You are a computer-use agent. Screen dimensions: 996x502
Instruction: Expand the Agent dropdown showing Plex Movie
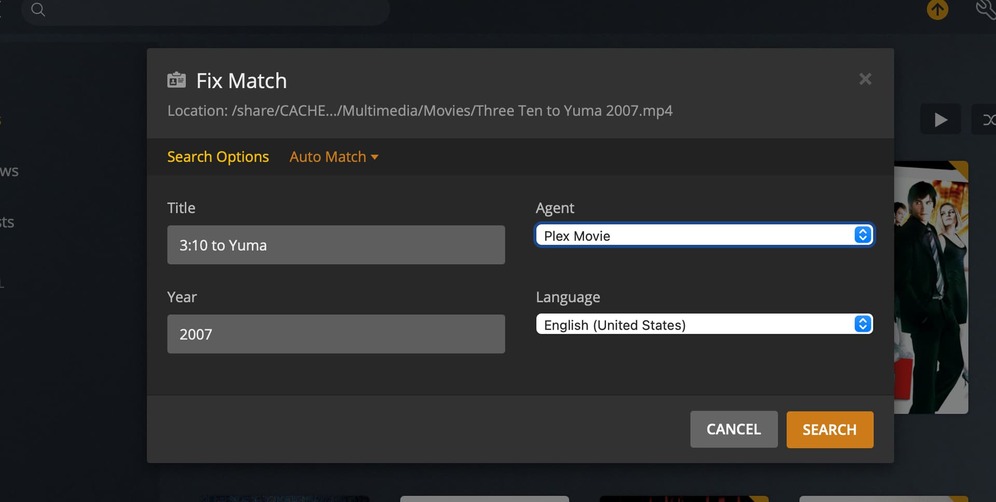(695, 236)
